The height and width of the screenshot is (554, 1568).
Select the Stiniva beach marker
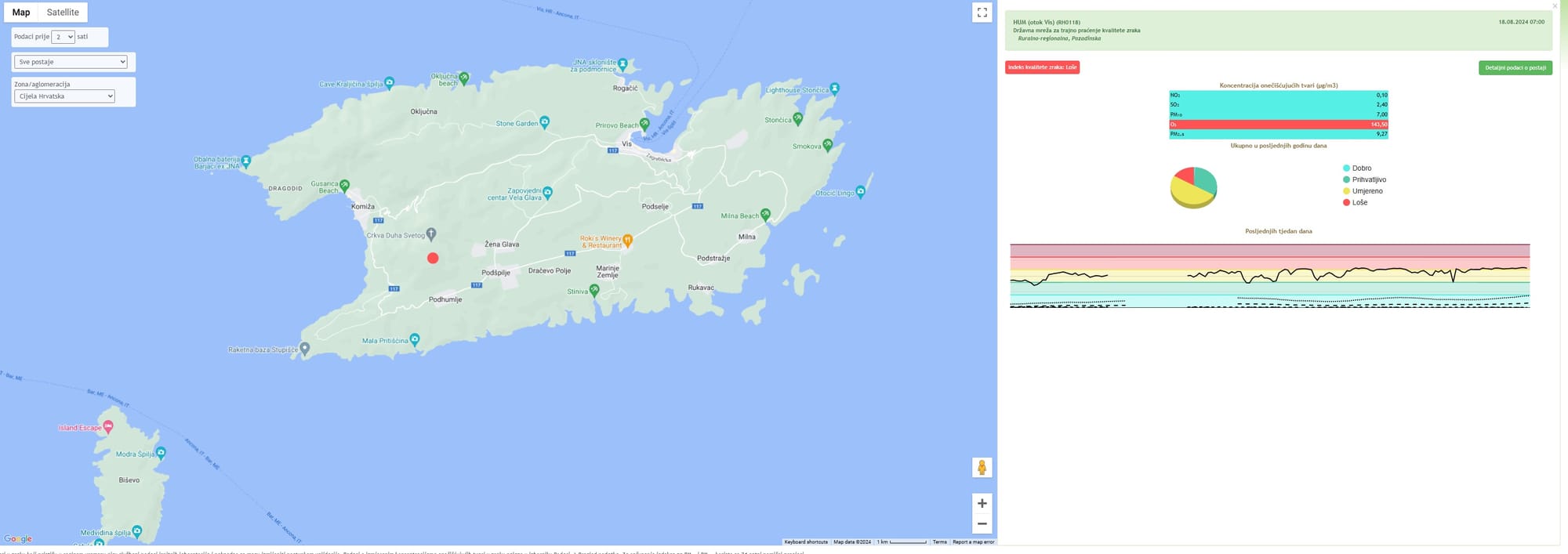point(594,291)
